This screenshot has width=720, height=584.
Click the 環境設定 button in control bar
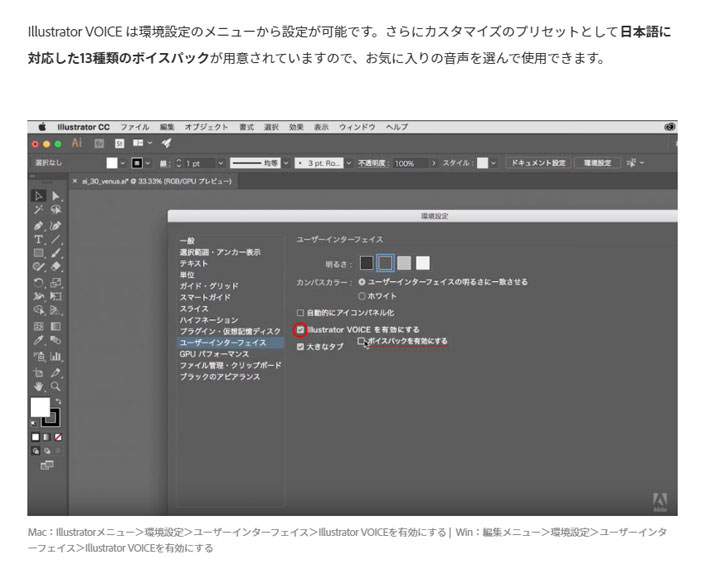click(597, 163)
